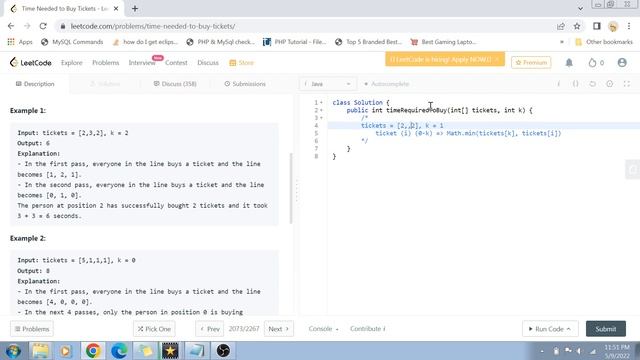Toggle Autocomplete in the editor

coord(387,84)
